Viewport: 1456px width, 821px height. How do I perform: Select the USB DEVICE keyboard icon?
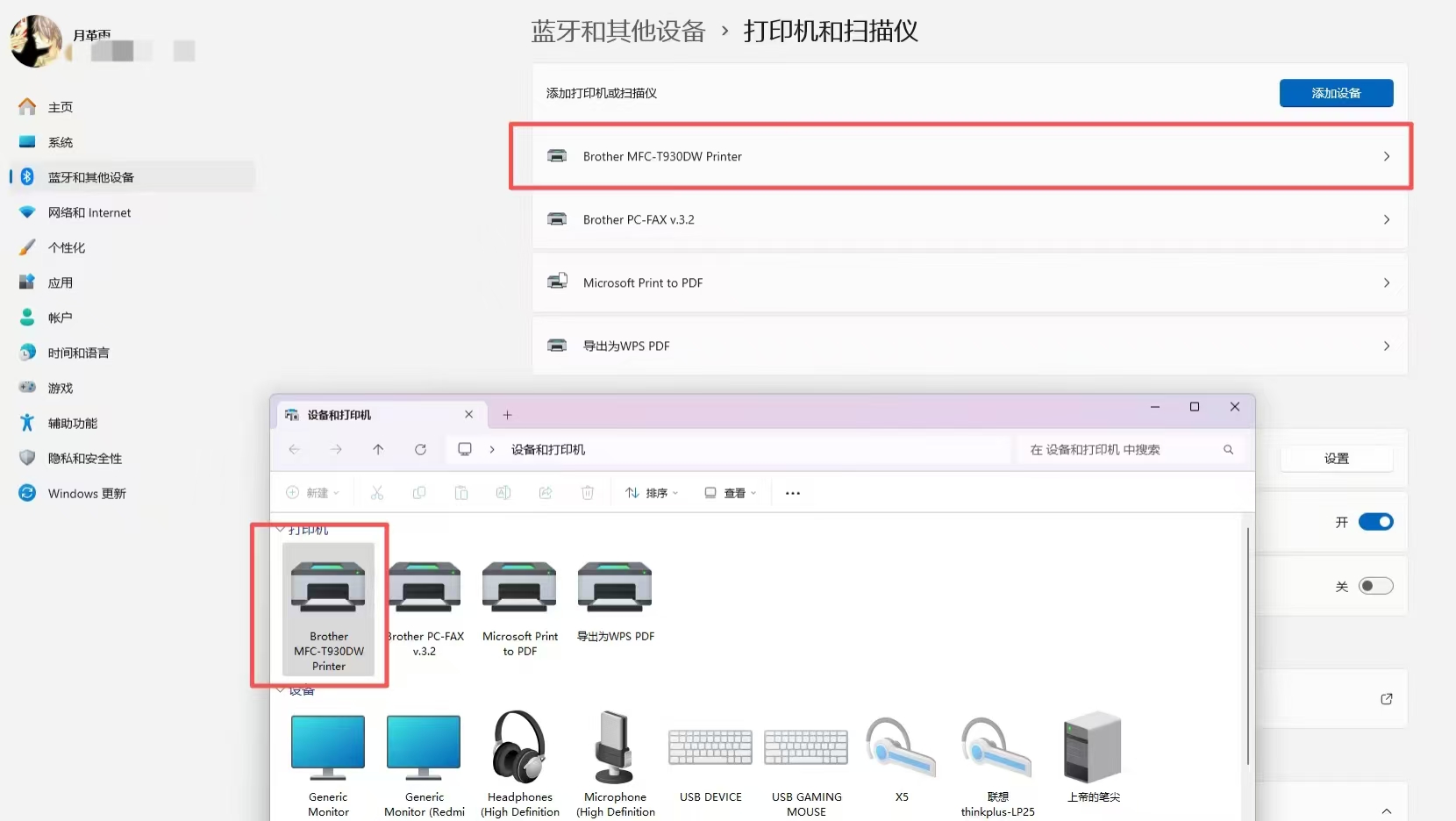[x=710, y=747]
